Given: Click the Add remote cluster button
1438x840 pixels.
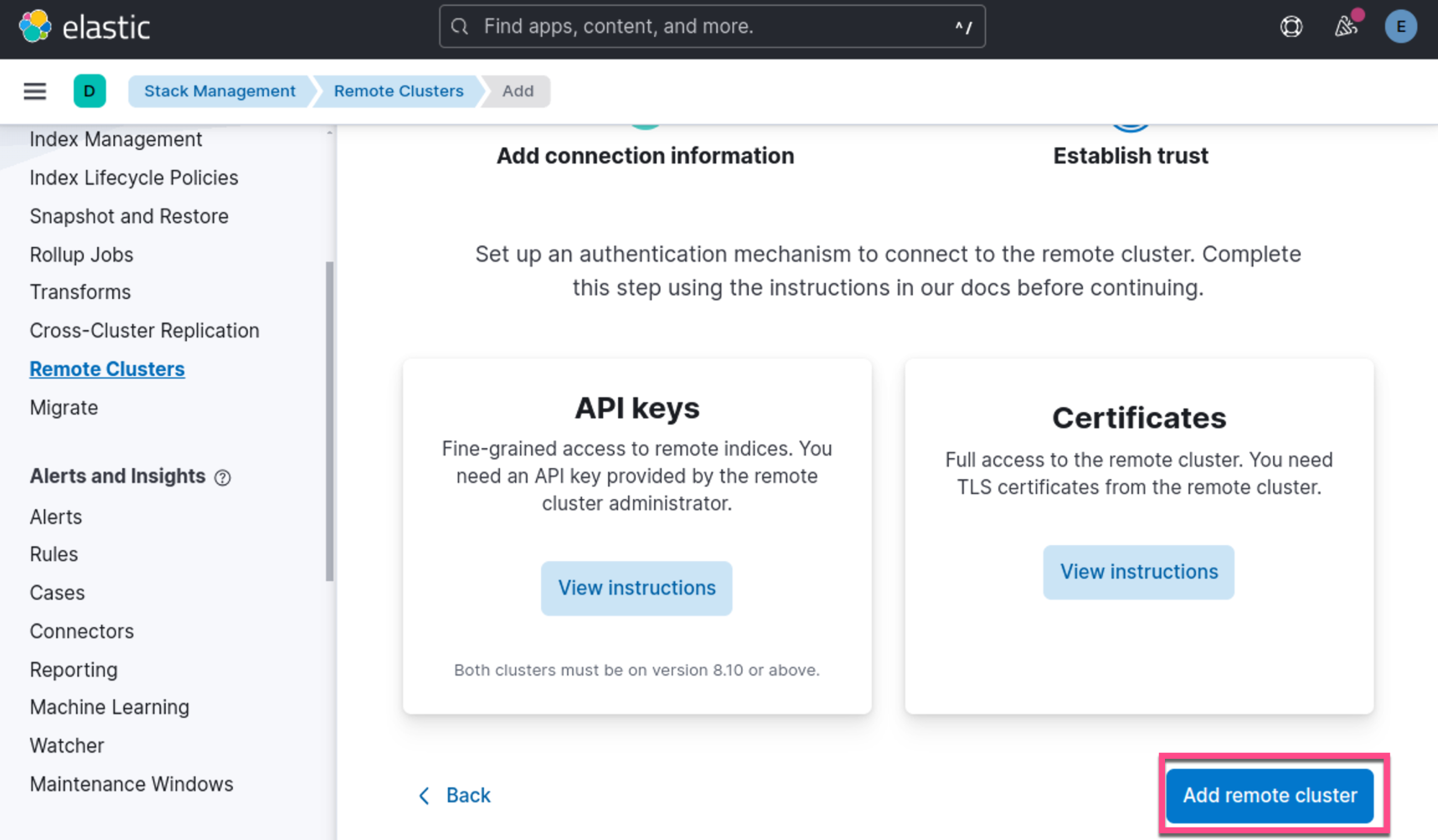Looking at the screenshot, I should [1269, 795].
